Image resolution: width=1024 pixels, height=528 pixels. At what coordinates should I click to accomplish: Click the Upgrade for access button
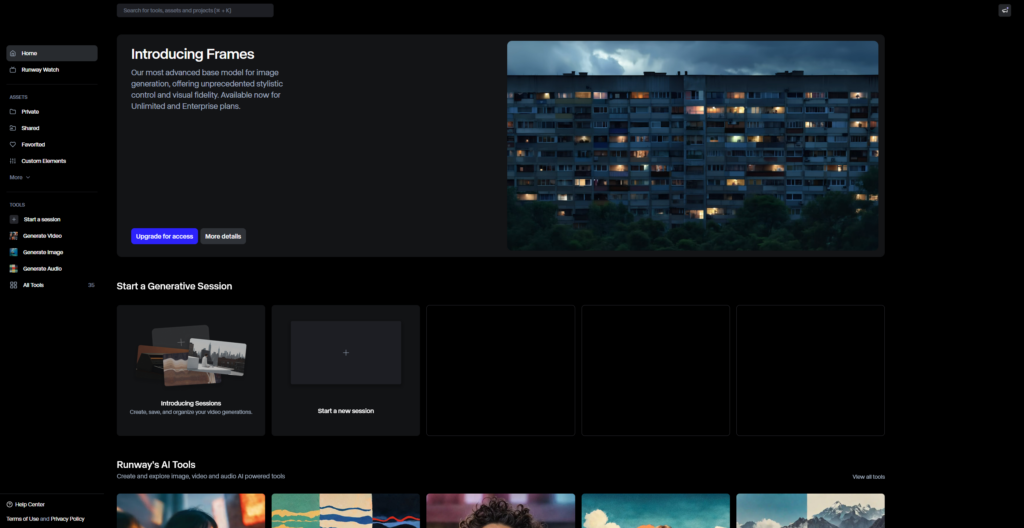pos(165,237)
